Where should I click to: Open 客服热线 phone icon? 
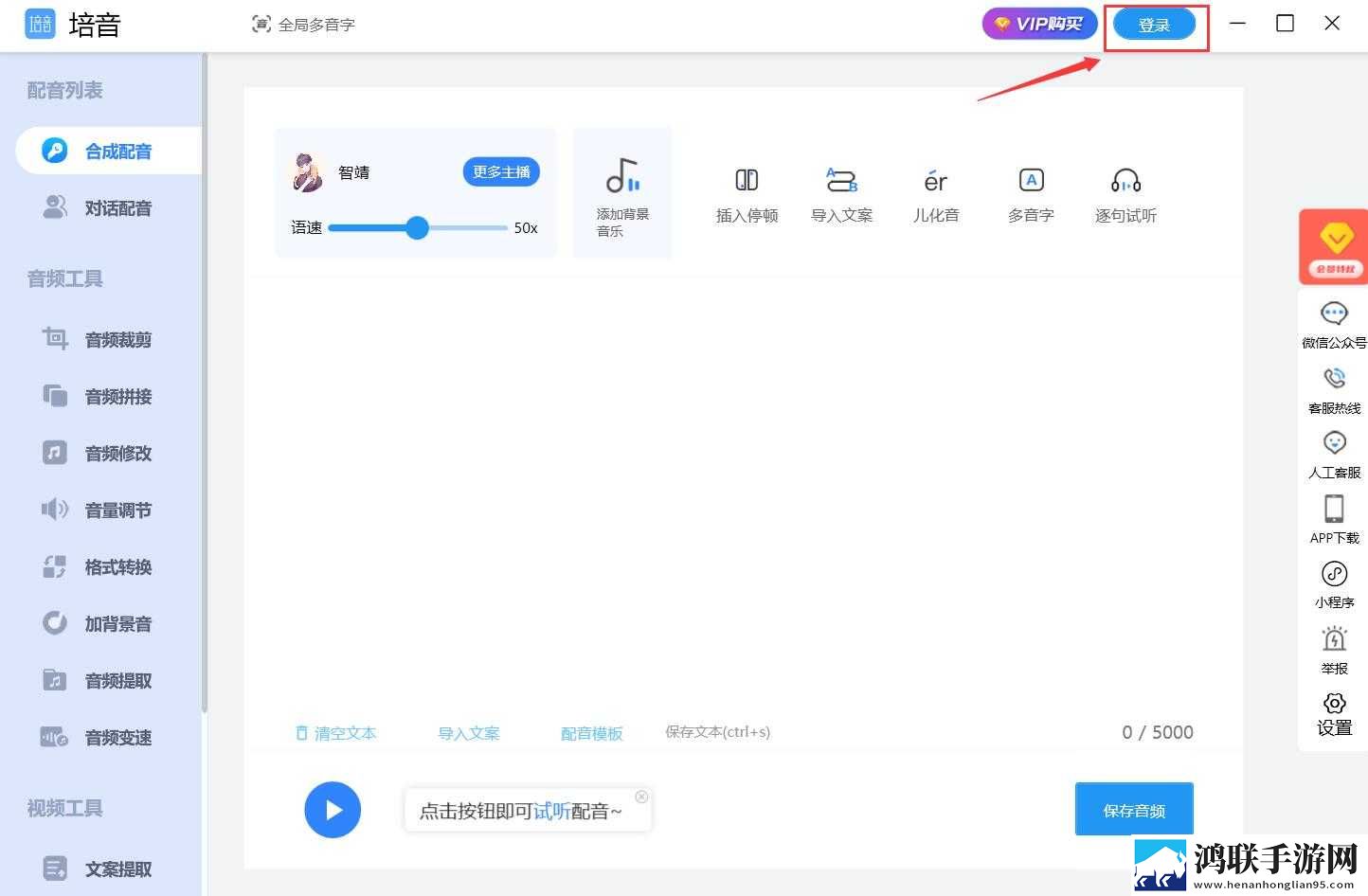tap(1334, 379)
